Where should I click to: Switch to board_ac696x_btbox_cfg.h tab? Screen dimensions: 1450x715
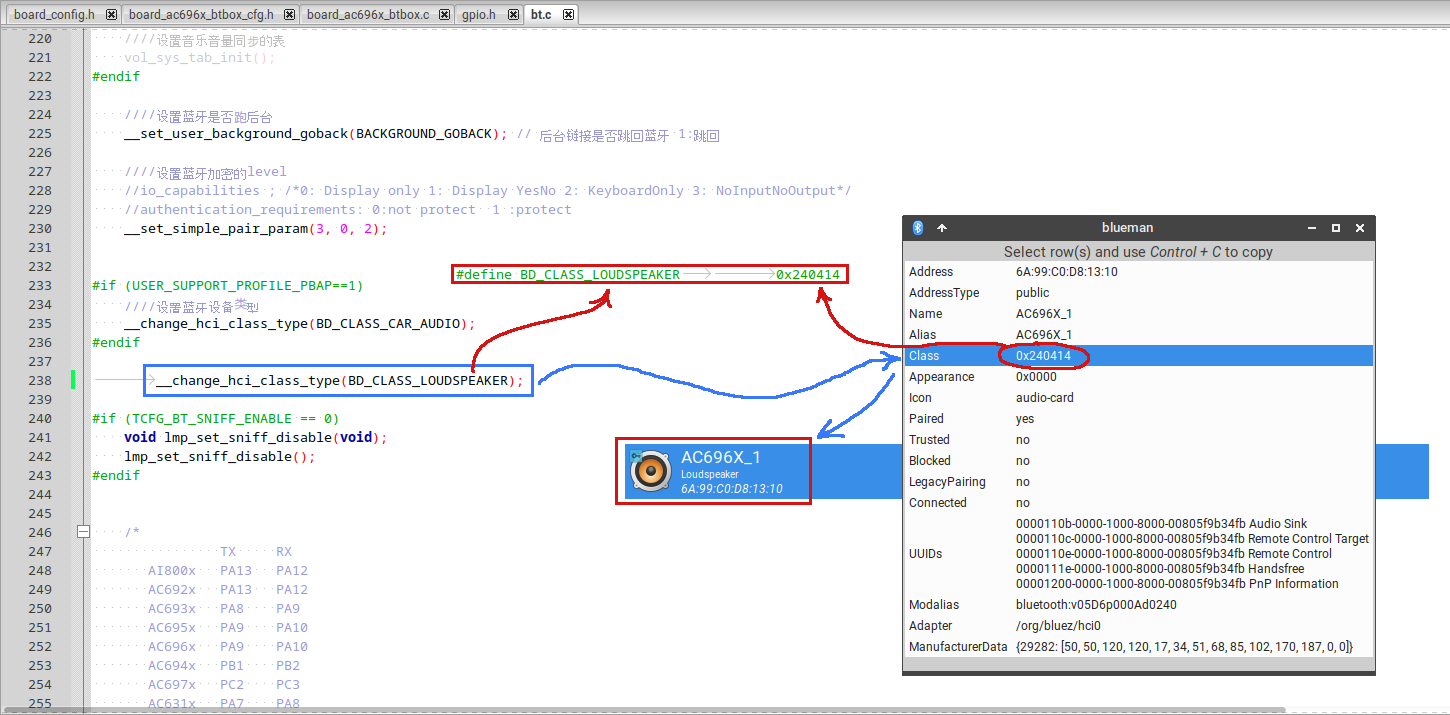[x=201, y=15]
